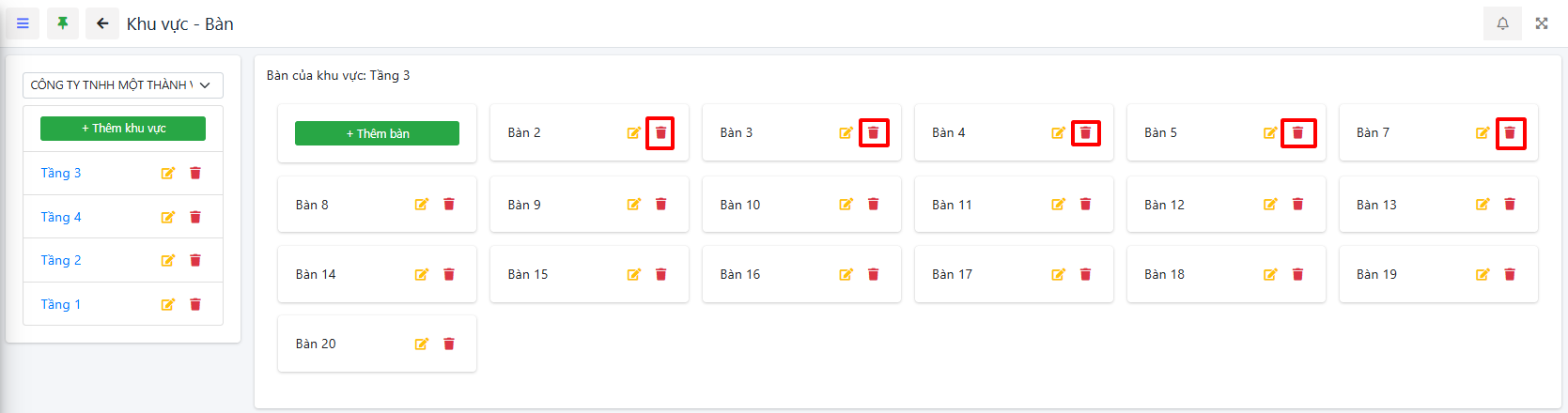
Task: Click the Thêm khu vực button
Action: (x=123, y=129)
